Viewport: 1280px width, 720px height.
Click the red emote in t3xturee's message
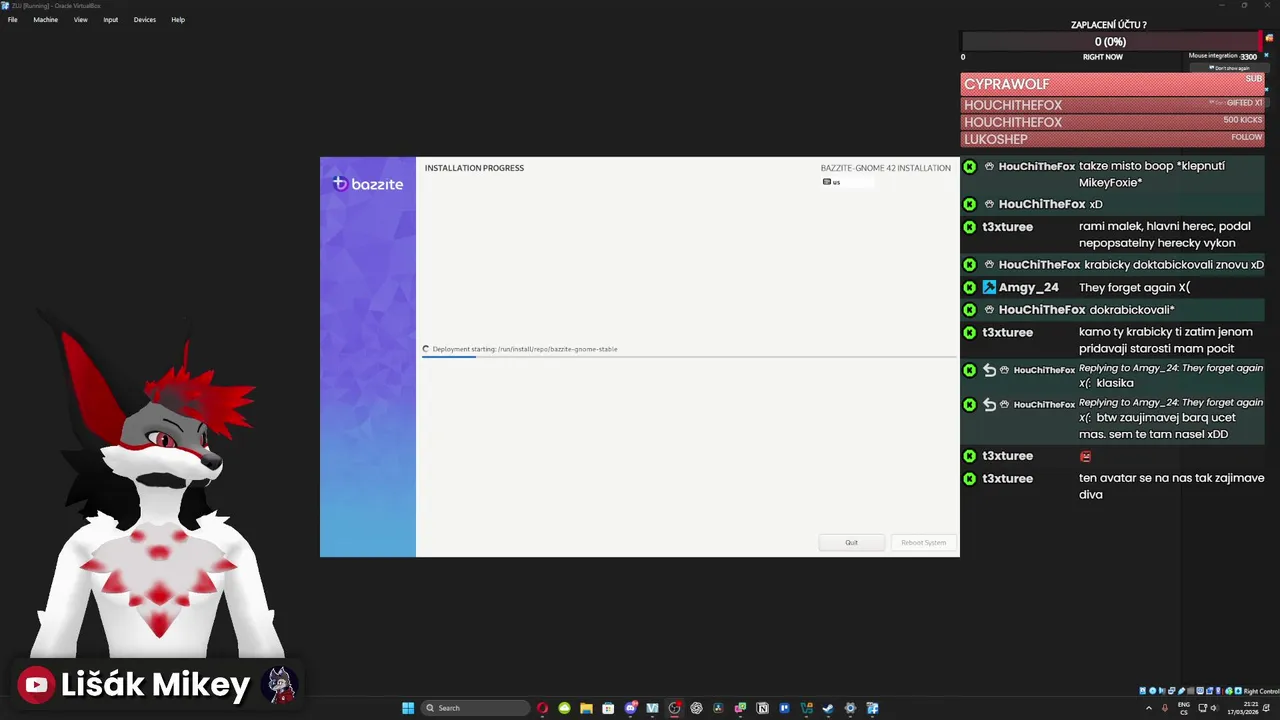point(1085,456)
